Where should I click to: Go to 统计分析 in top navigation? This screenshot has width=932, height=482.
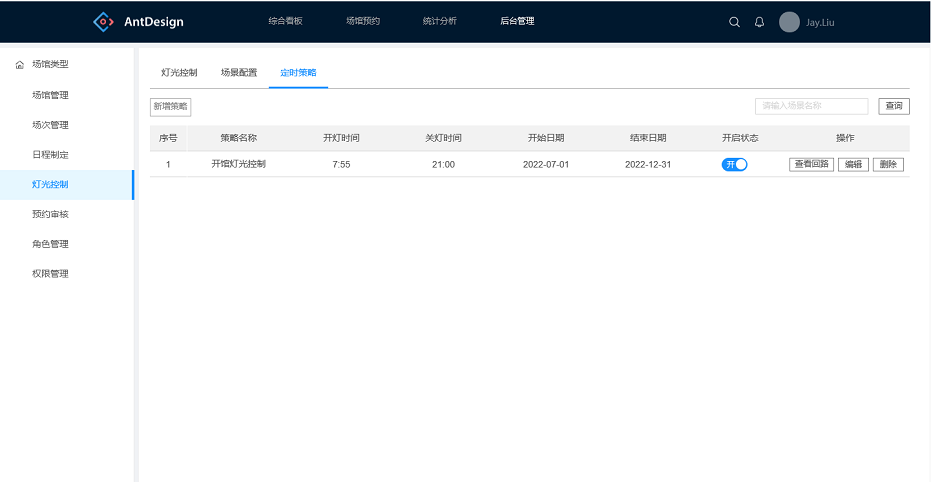(439, 21)
